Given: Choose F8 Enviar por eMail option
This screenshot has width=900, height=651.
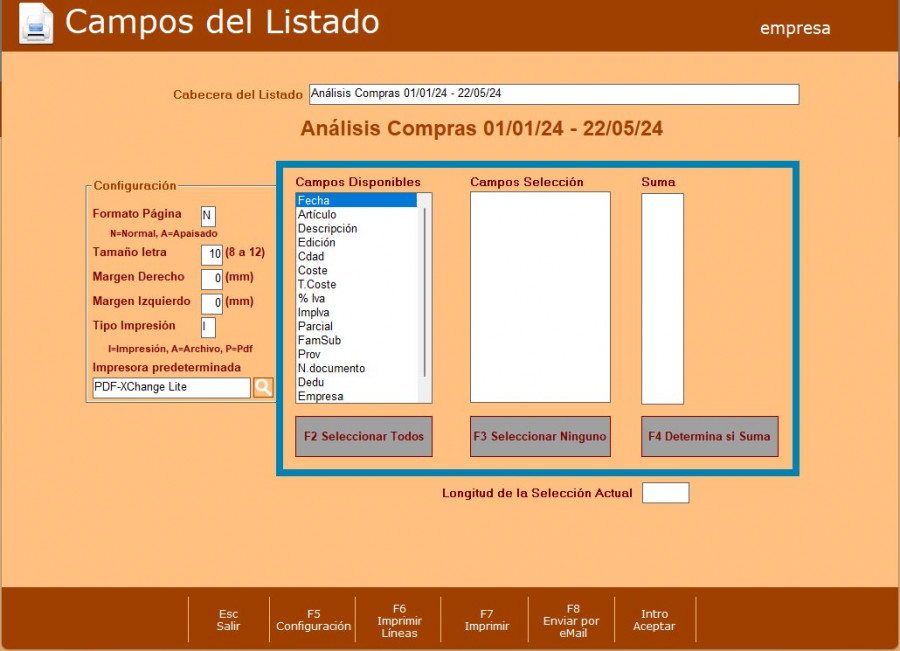Looking at the screenshot, I should [x=572, y=620].
